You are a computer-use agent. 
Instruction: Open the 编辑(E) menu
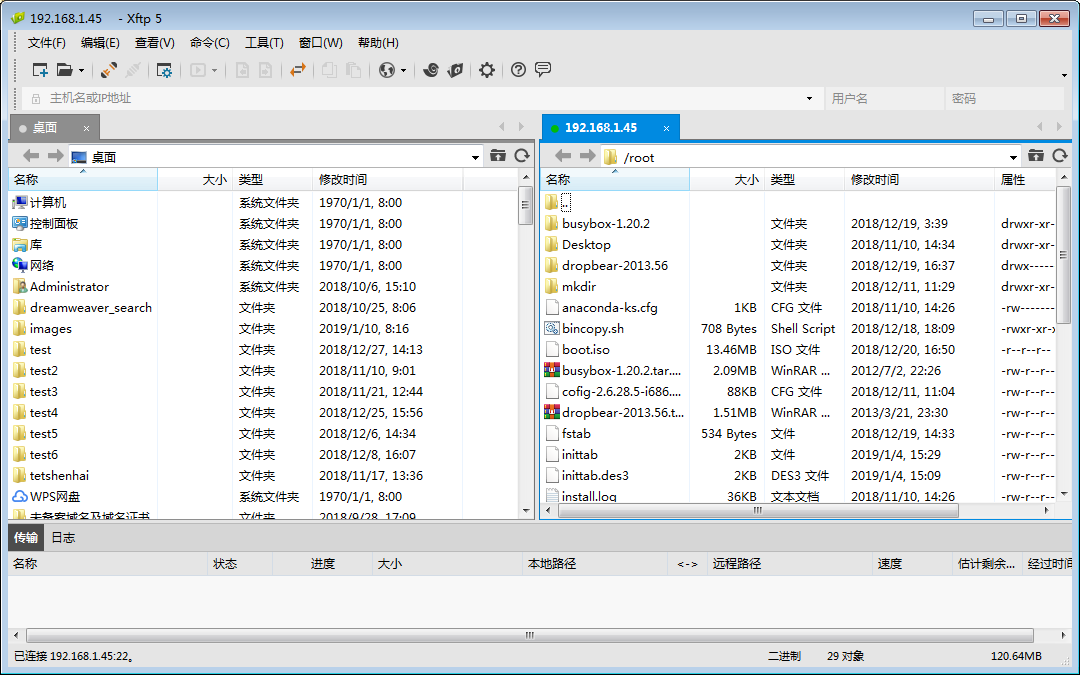(x=100, y=43)
